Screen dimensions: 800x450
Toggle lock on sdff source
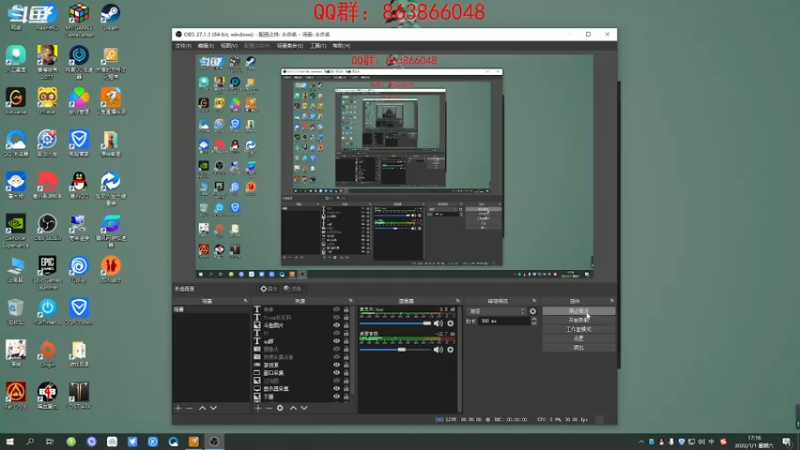click(346, 341)
